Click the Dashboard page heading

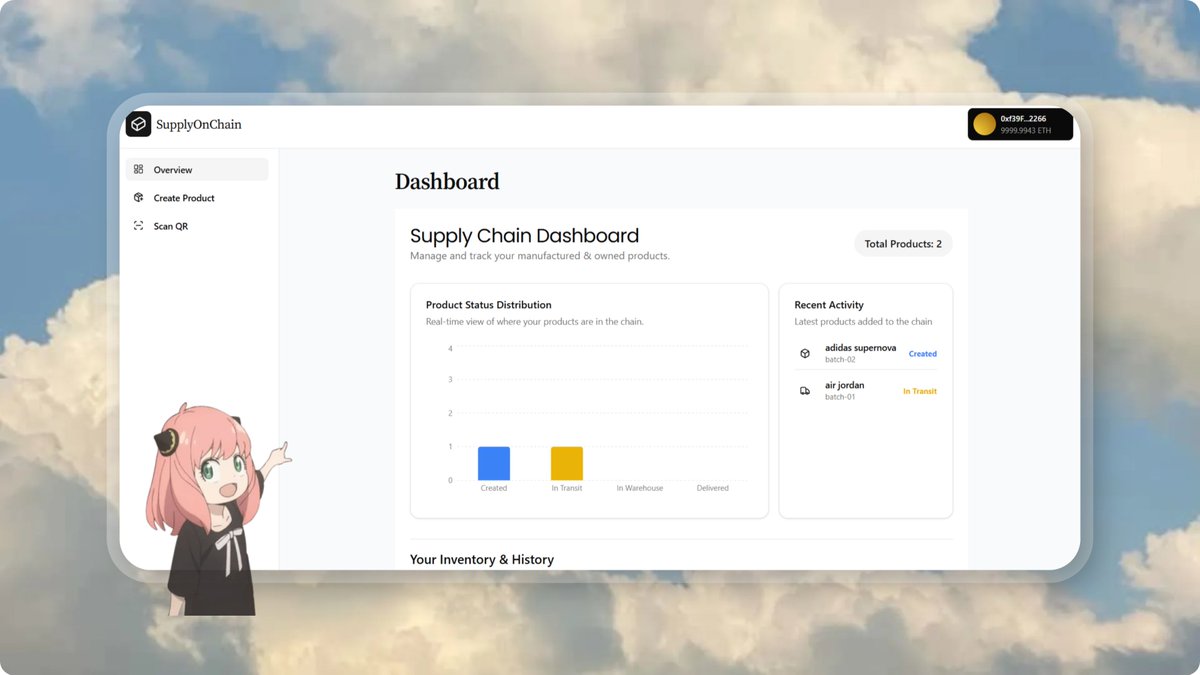(447, 182)
